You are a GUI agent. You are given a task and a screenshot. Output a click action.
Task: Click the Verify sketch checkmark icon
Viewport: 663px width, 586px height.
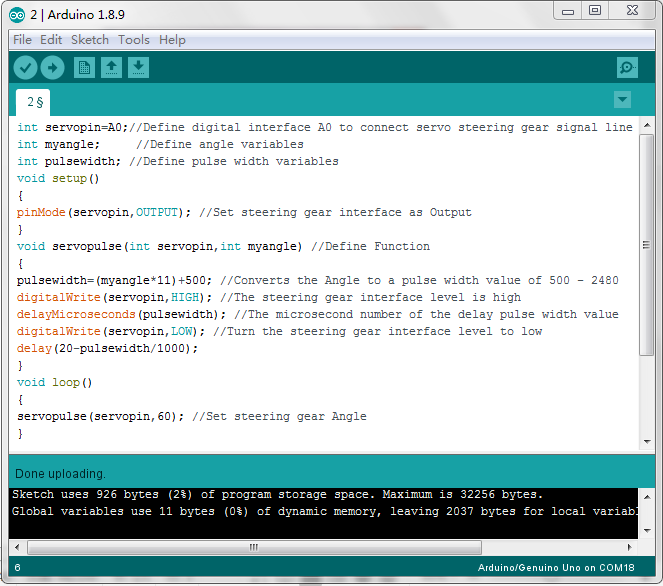tap(25, 67)
